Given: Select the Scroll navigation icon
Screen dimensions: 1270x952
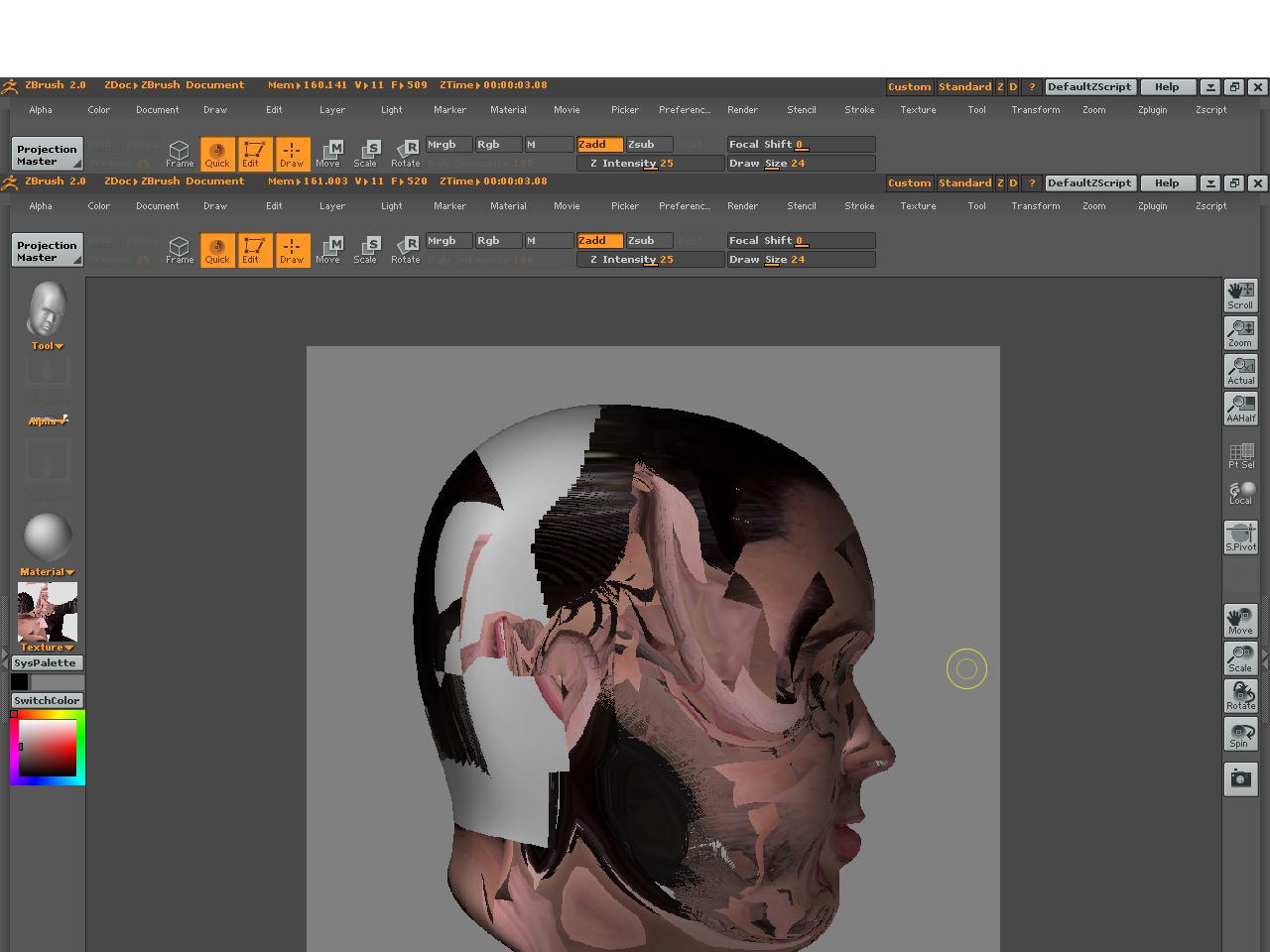Looking at the screenshot, I should tap(1240, 295).
